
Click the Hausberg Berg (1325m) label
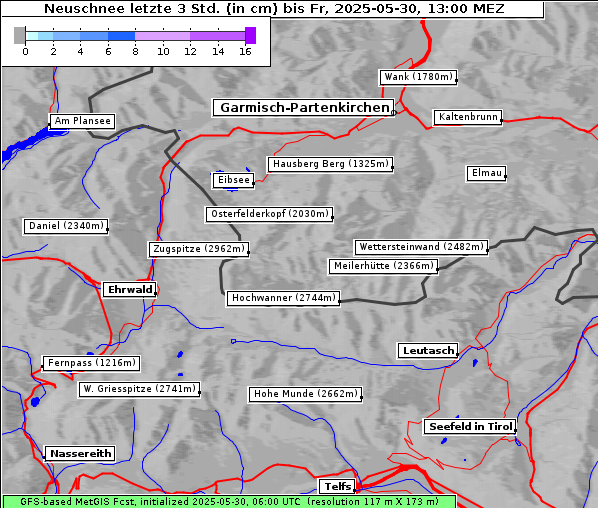pos(330,164)
